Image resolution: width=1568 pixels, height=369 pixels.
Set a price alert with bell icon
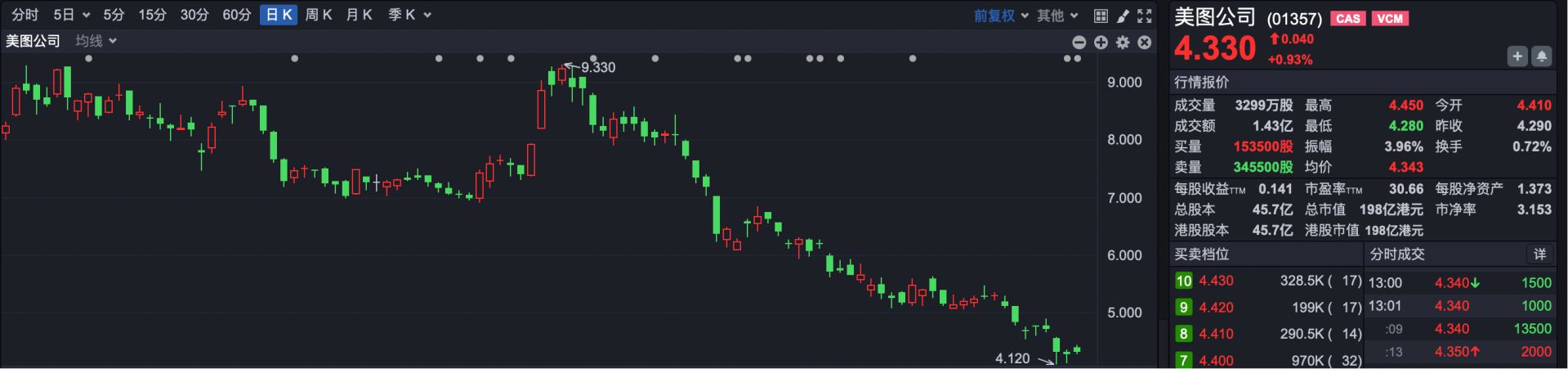[x=1541, y=56]
